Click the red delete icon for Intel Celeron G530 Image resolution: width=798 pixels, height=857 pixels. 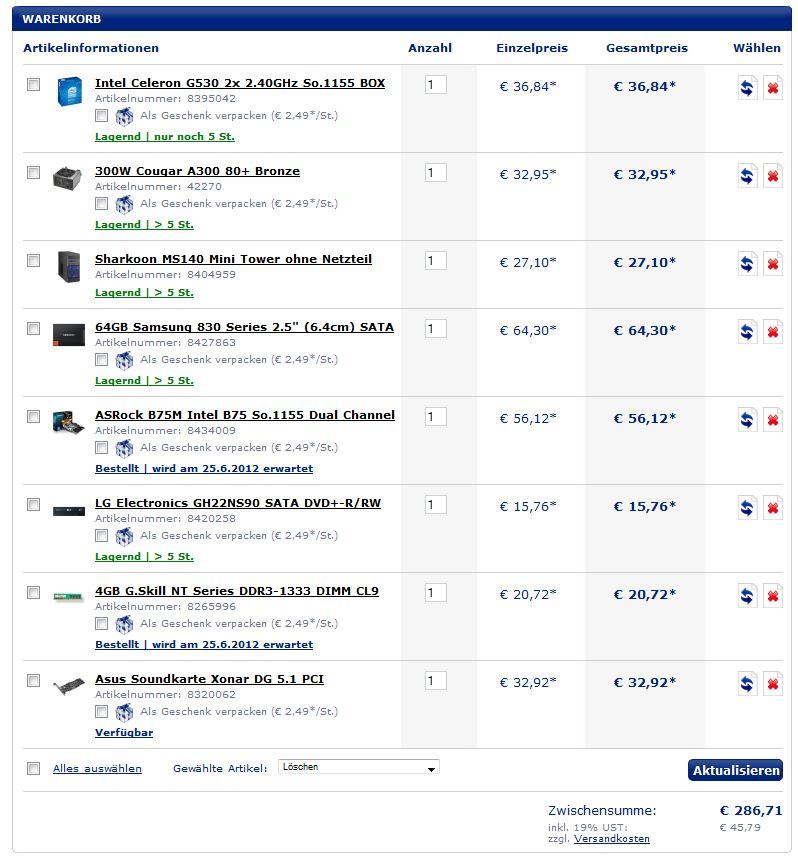[x=772, y=88]
